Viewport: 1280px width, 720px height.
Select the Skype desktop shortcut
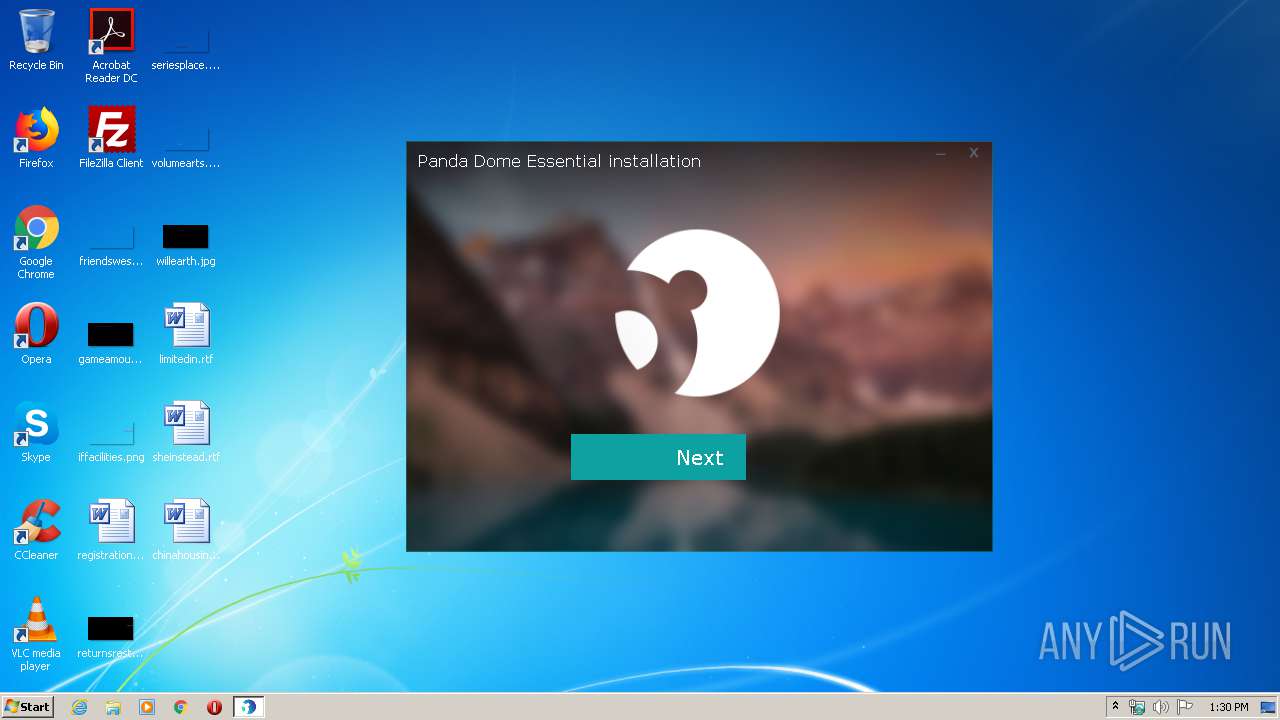tap(36, 432)
